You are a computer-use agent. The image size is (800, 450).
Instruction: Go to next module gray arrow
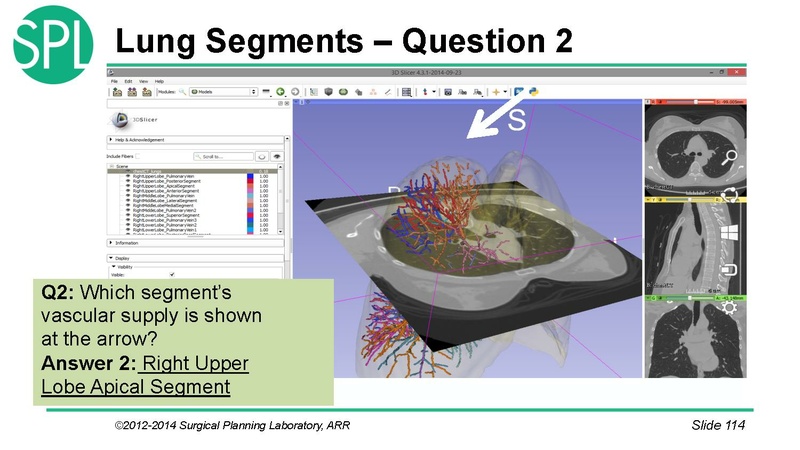click(x=295, y=92)
